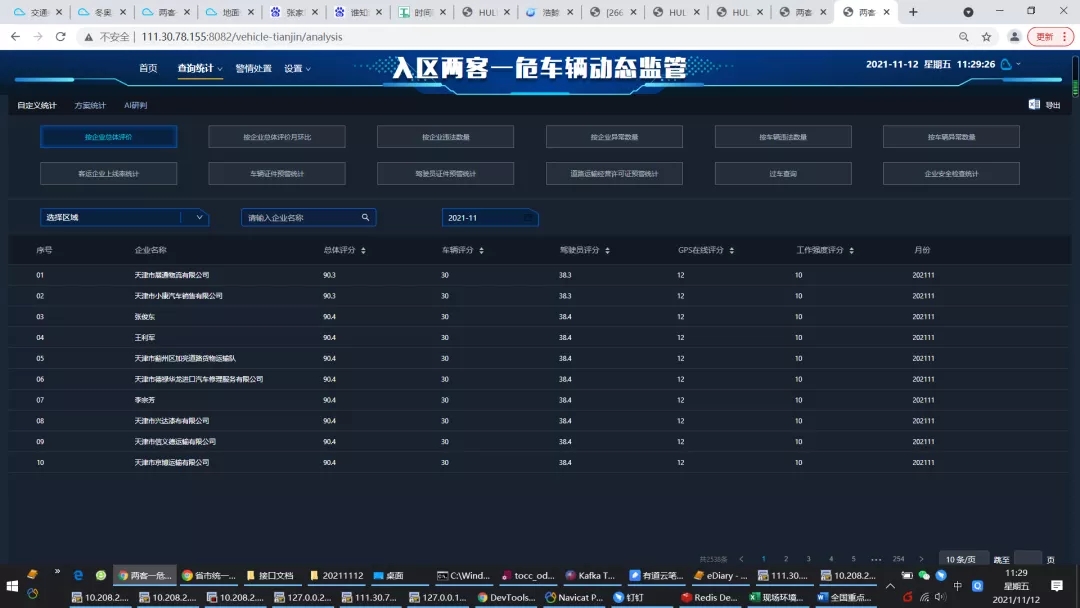Click the 更新 Chrome update button
Screen dimensions: 1080x608
point(1050,37)
